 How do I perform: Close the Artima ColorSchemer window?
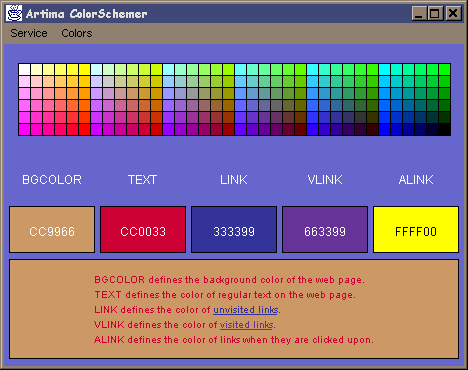tap(453, 14)
